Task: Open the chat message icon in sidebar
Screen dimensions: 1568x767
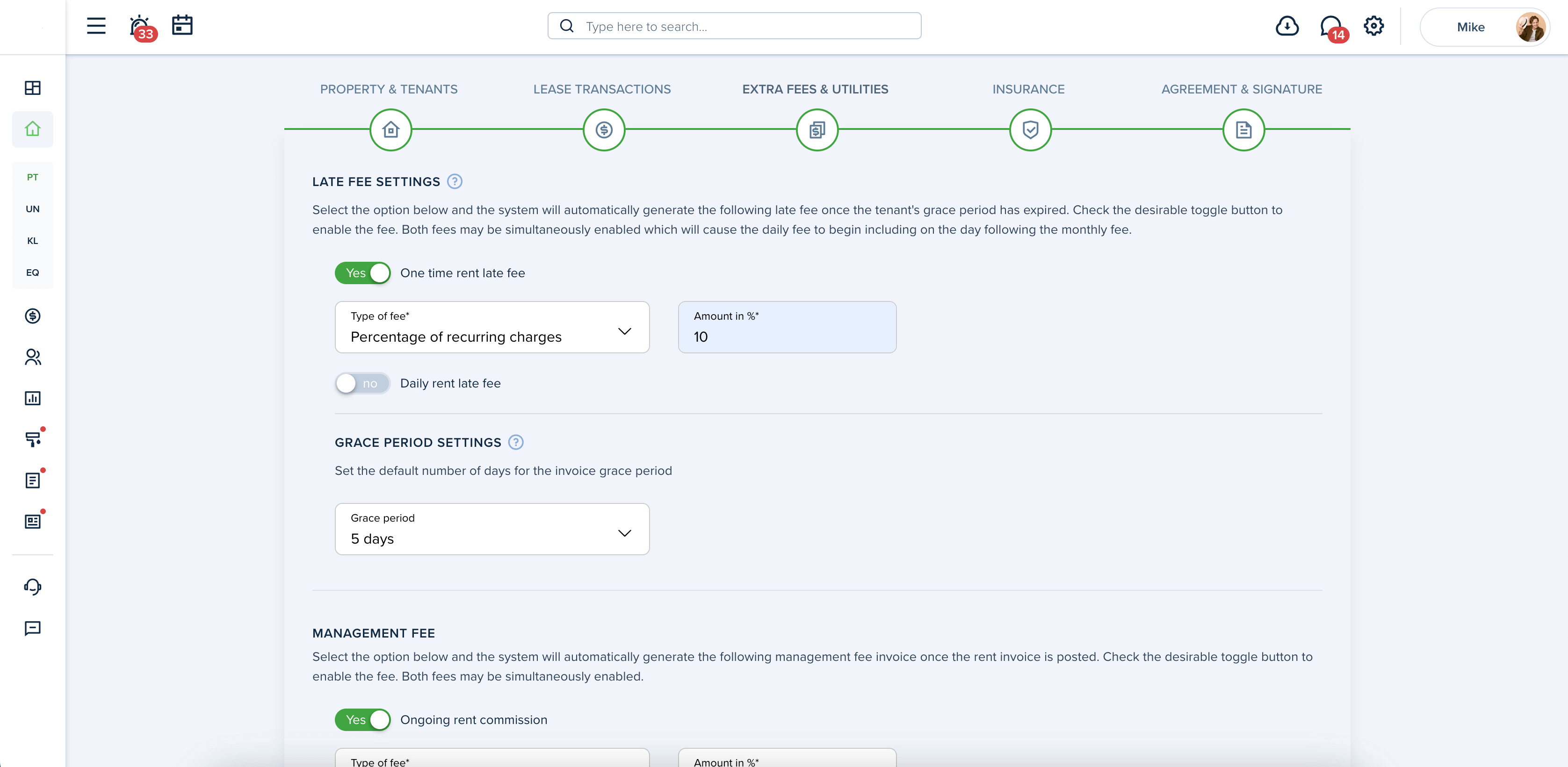Action: [33, 628]
